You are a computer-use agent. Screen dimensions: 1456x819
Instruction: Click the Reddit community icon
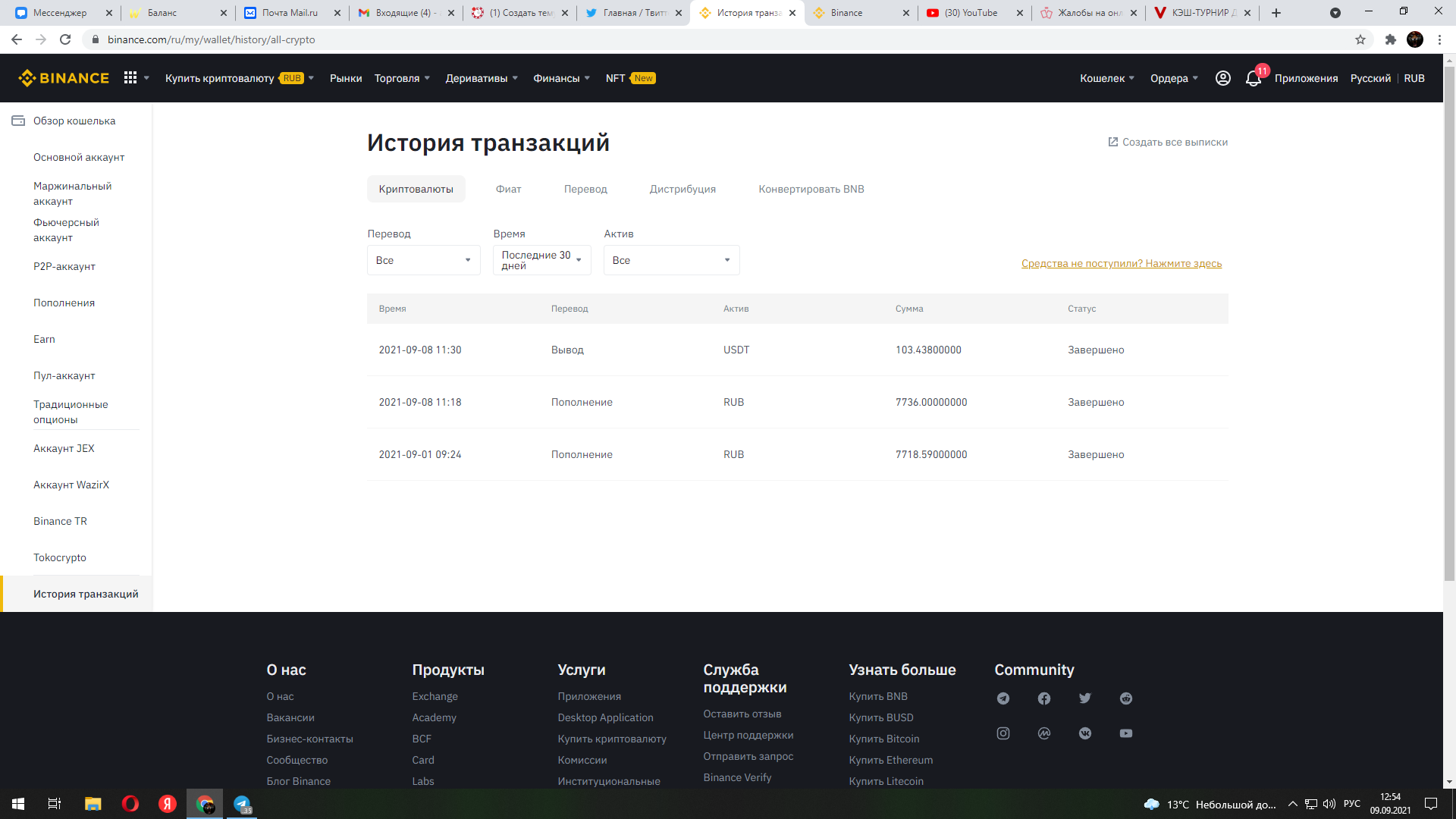click(1126, 698)
